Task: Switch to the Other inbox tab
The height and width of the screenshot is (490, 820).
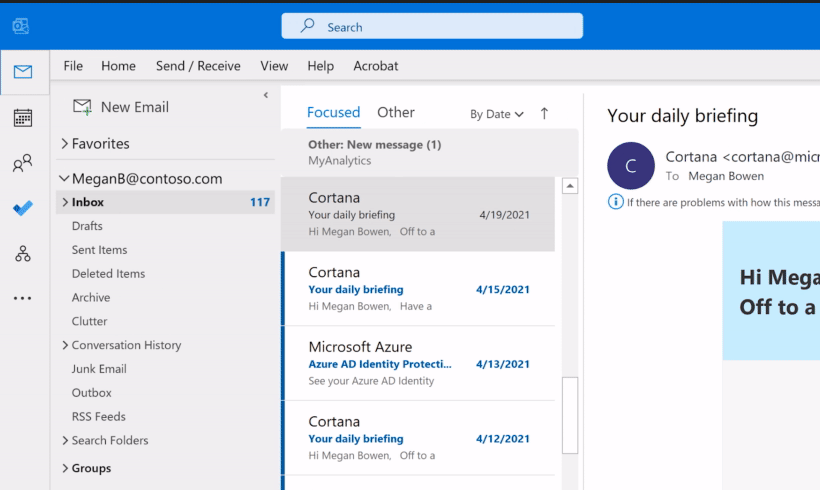Action: point(396,113)
